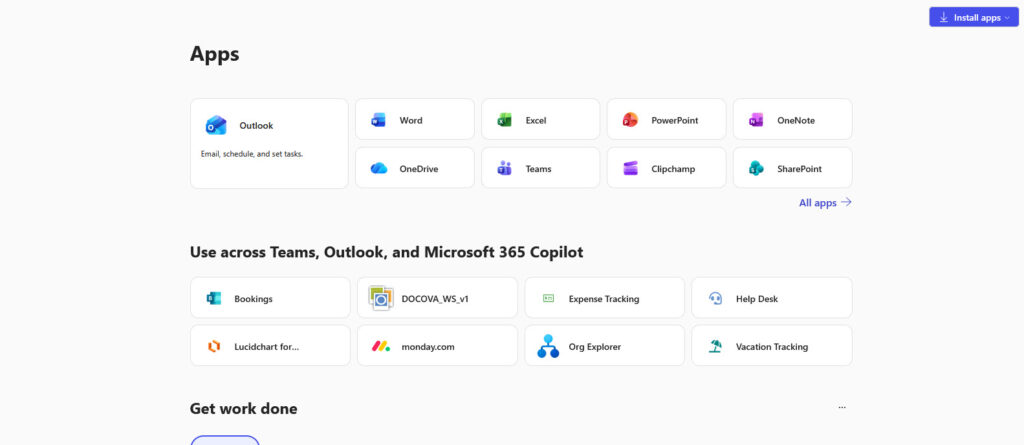
Task: Open the Expense Tracking tile
Action: pyautogui.click(x=604, y=298)
